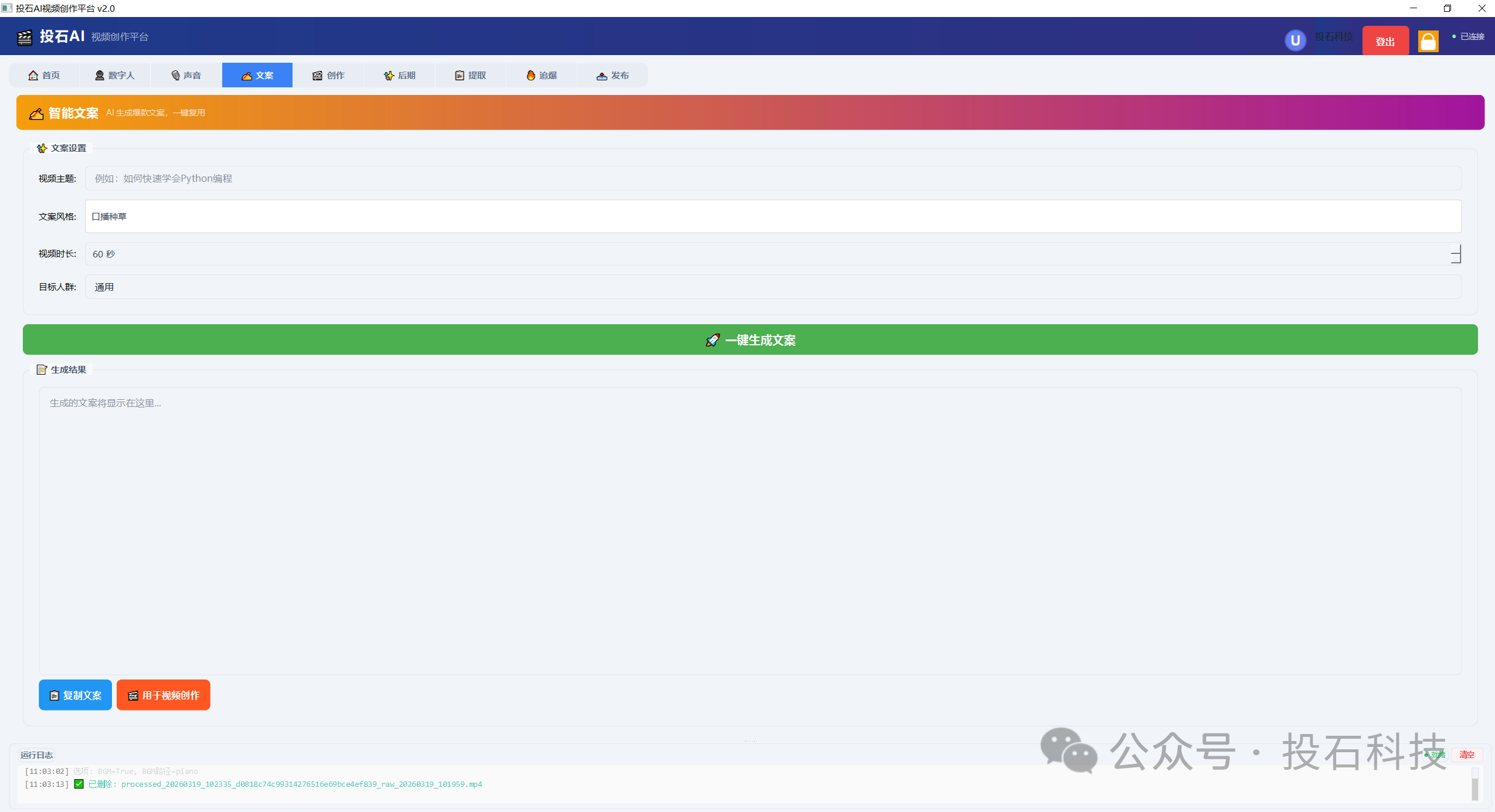Click the 视频时长 duration stepper arrows

point(1455,254)
